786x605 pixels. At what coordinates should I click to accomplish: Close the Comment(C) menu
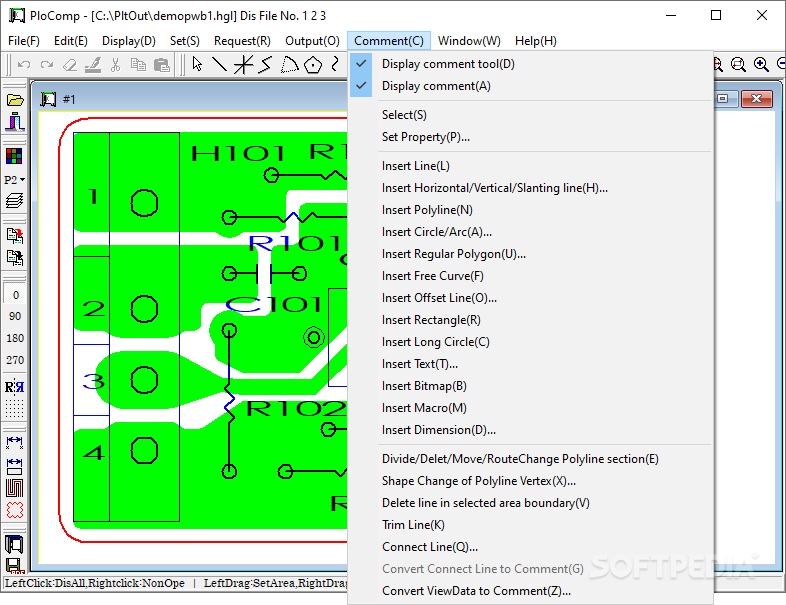coord(388,41)
